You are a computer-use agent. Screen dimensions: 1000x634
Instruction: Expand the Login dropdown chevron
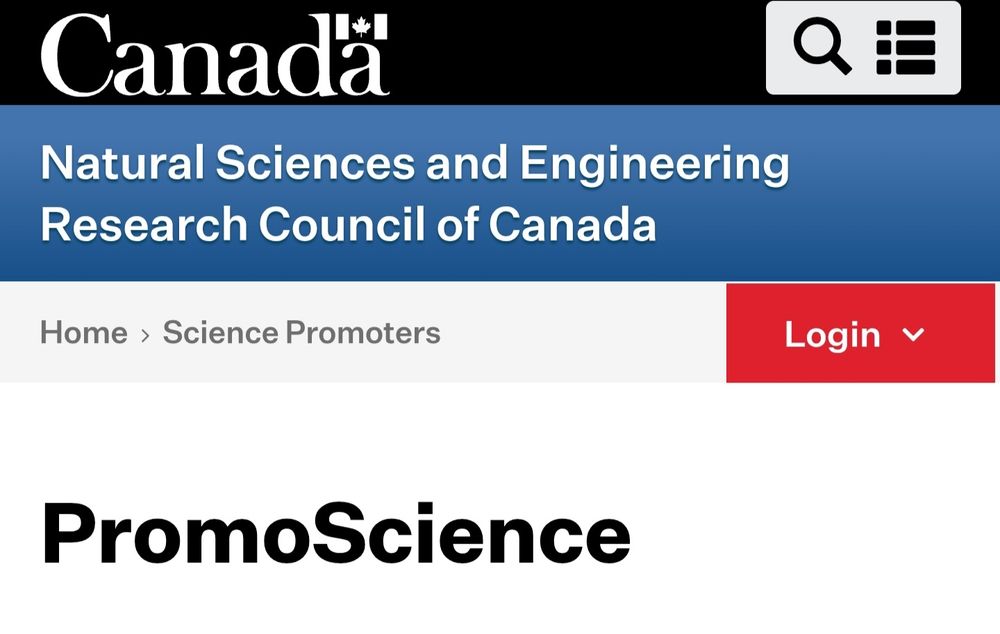click(x=913, y=334)
